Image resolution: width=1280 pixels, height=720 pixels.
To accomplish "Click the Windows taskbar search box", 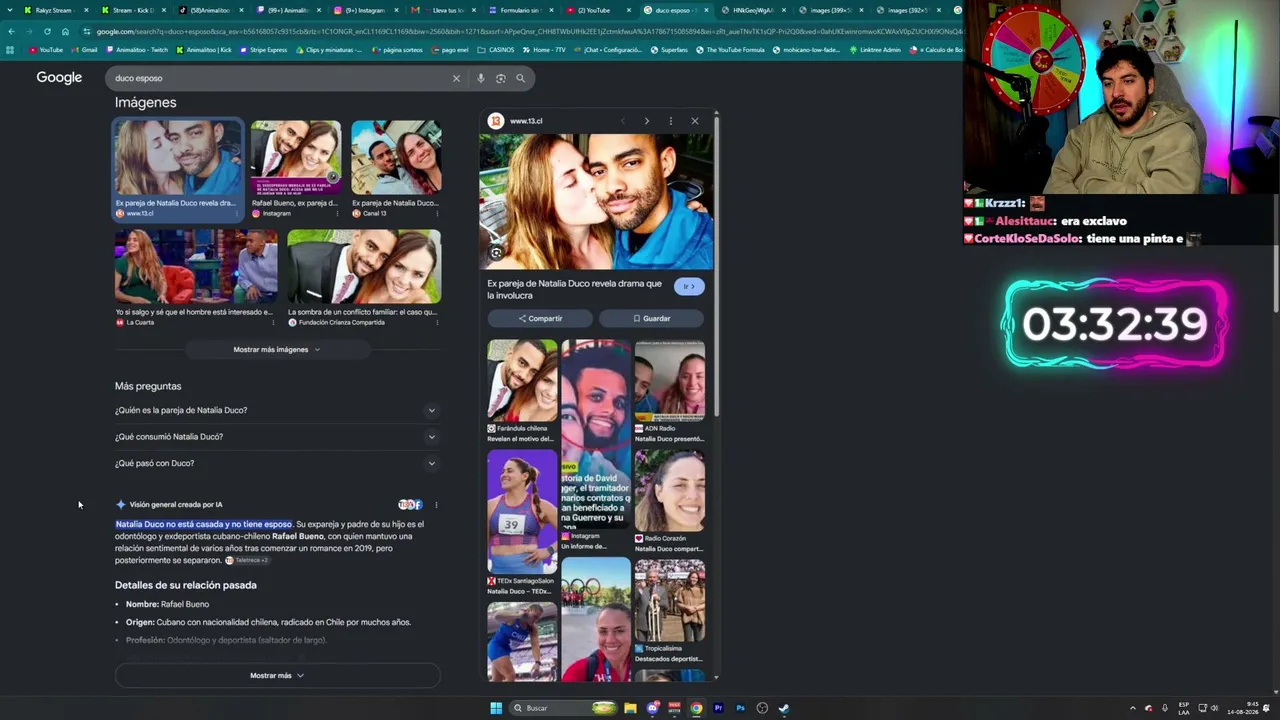I will tap(564, 708).
